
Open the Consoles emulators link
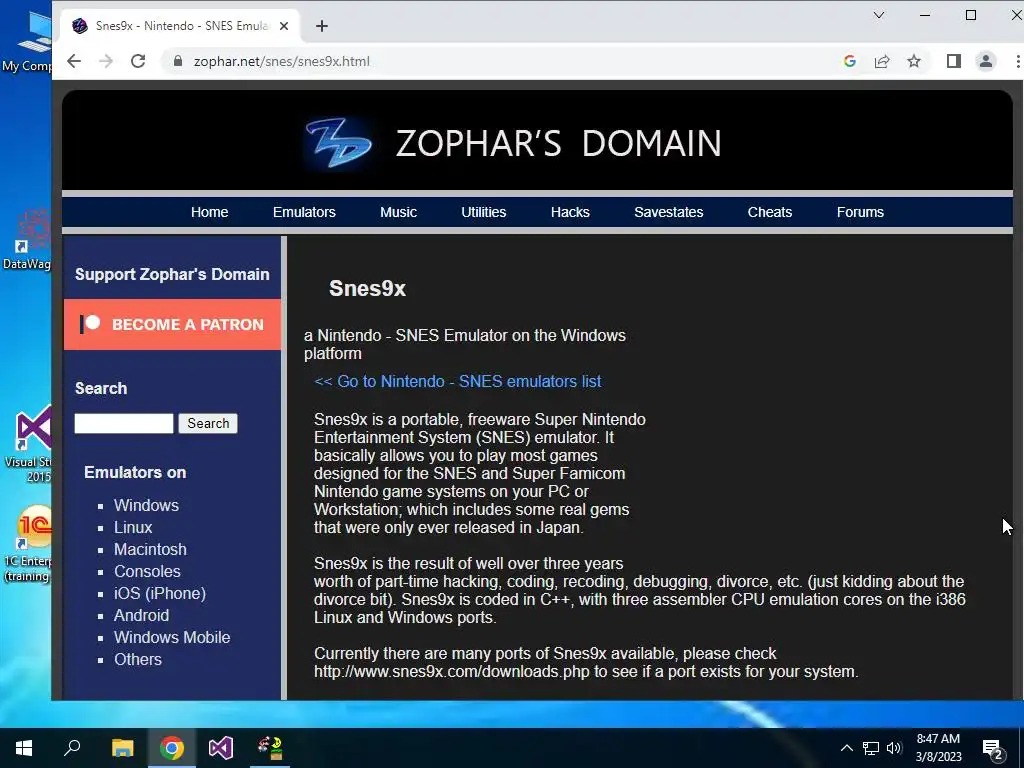pyautogui.click(x=148, y=571)
